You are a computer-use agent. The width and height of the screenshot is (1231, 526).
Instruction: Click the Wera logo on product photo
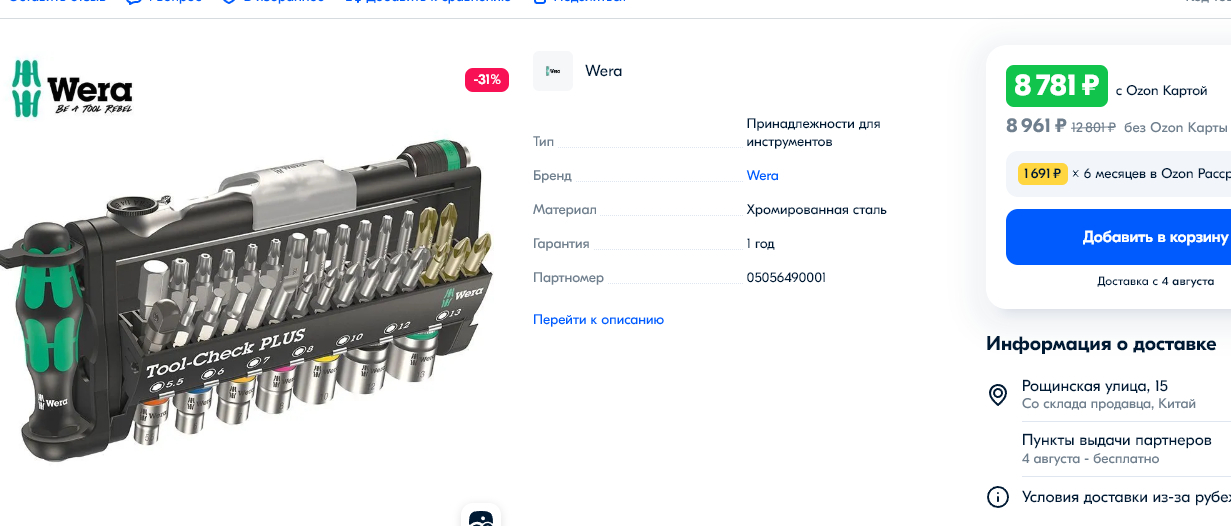point(72,88)
